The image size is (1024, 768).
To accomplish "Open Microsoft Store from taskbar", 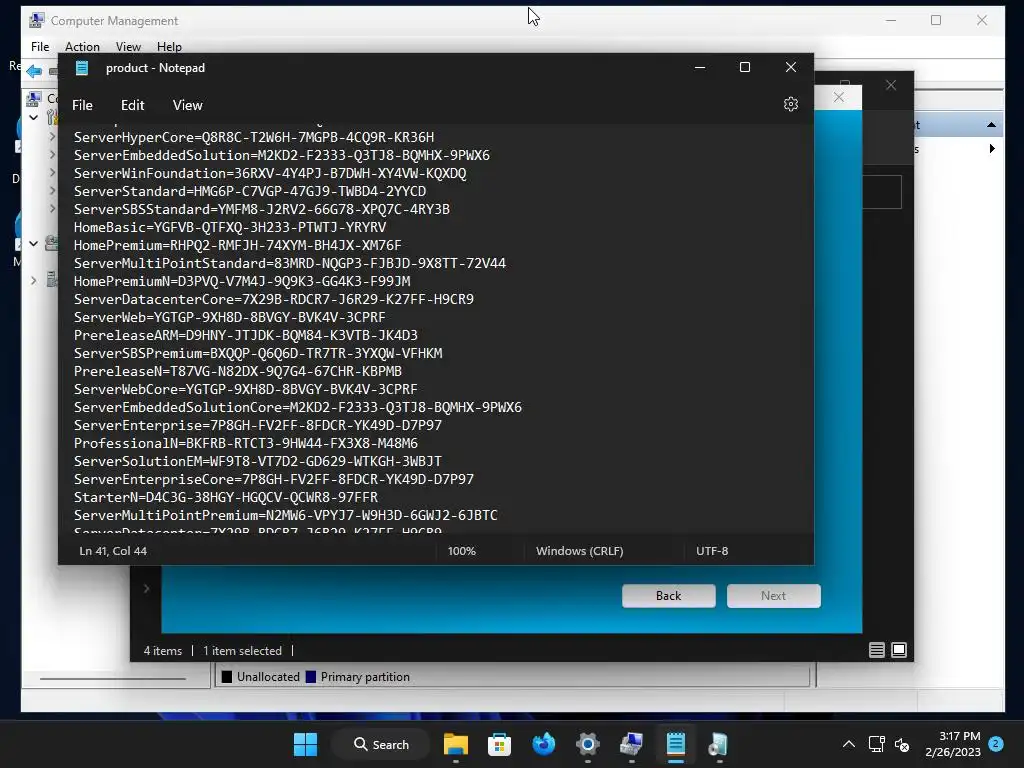I will [x=499, y=744].
